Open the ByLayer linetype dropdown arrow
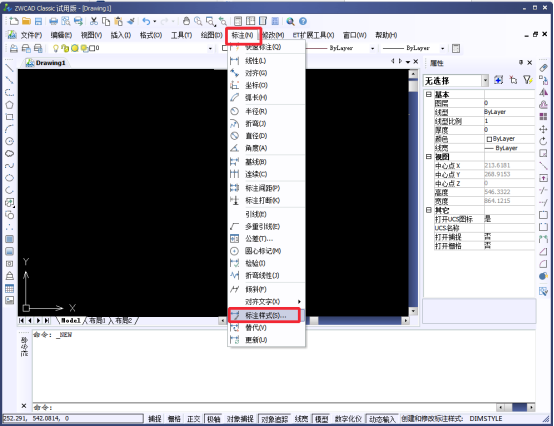The height and width of the screenshot is (426, 554). point(372,48)
